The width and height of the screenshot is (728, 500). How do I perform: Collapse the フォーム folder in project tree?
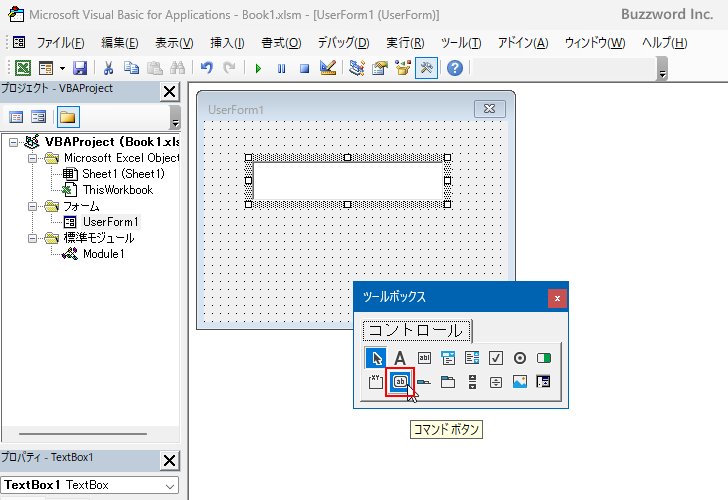tap(34, 206)
